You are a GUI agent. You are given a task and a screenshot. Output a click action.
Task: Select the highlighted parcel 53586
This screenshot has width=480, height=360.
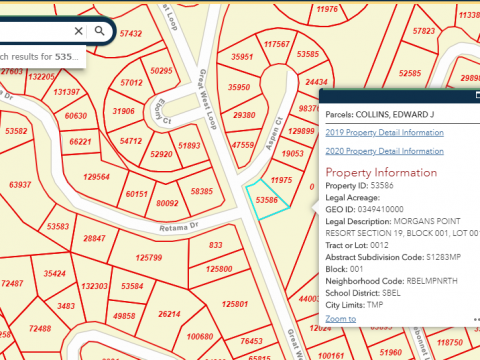click(267, 200)
